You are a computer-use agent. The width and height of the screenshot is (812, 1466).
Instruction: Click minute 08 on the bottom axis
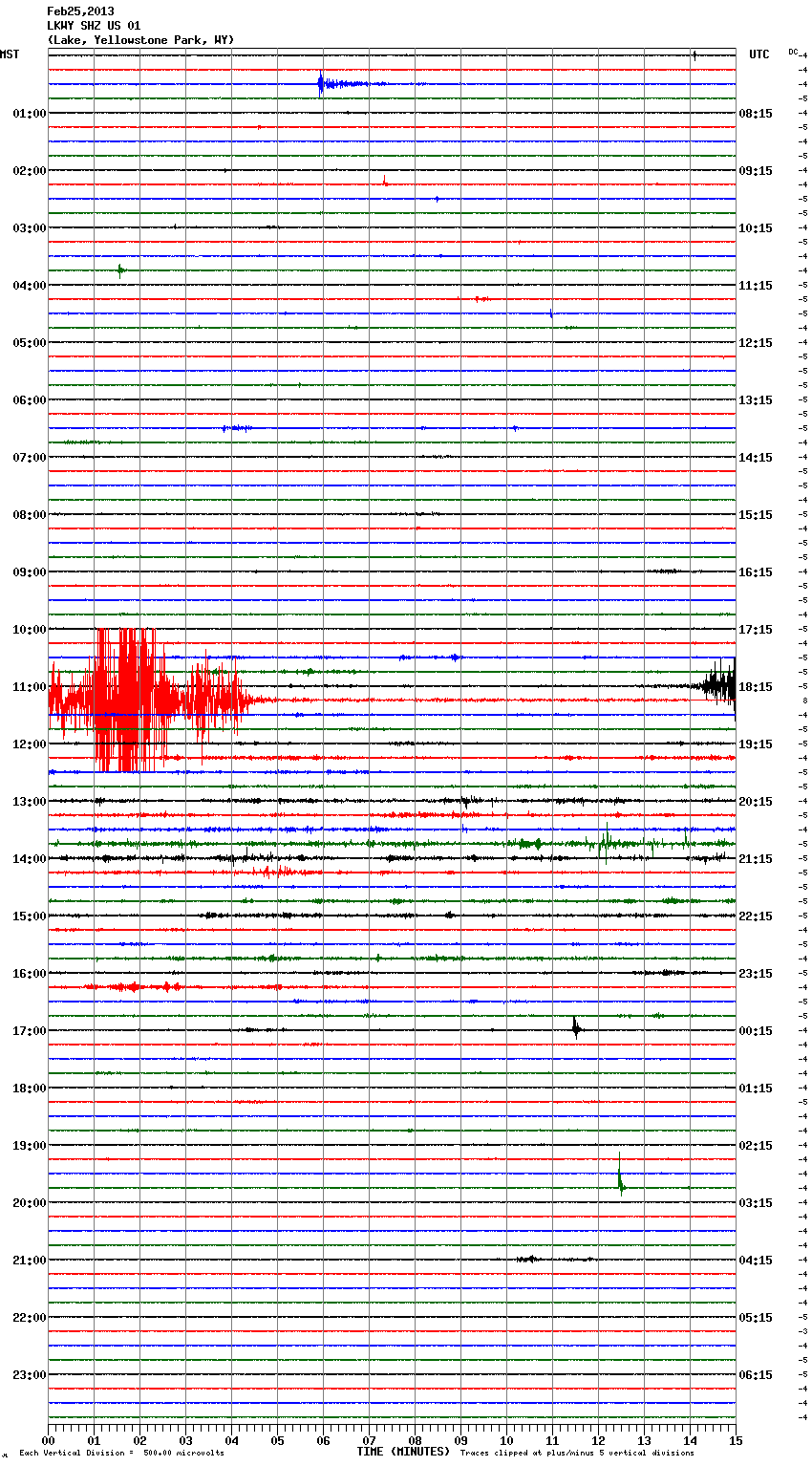click(415, 1440)
